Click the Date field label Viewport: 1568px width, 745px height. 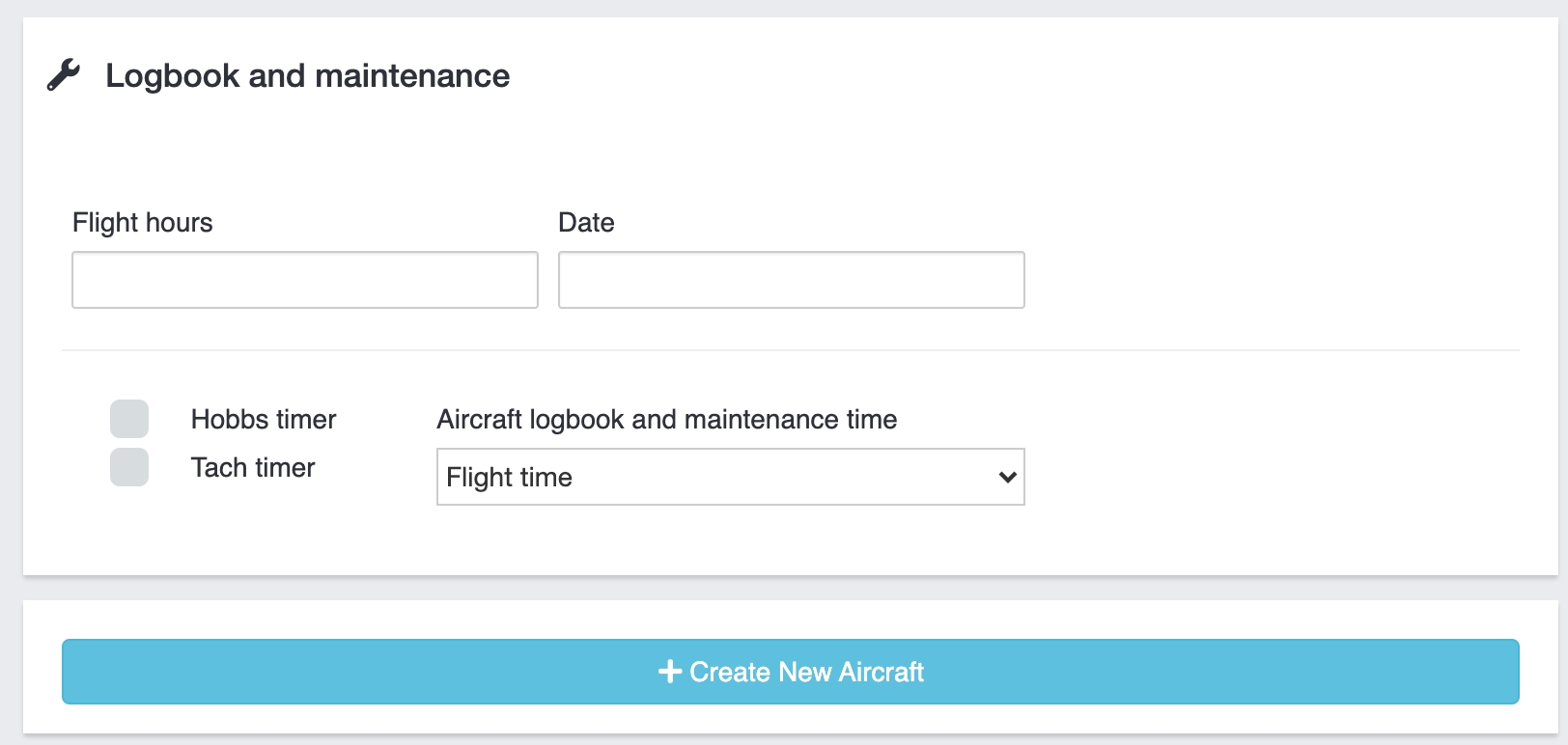(x=586, y=223)
